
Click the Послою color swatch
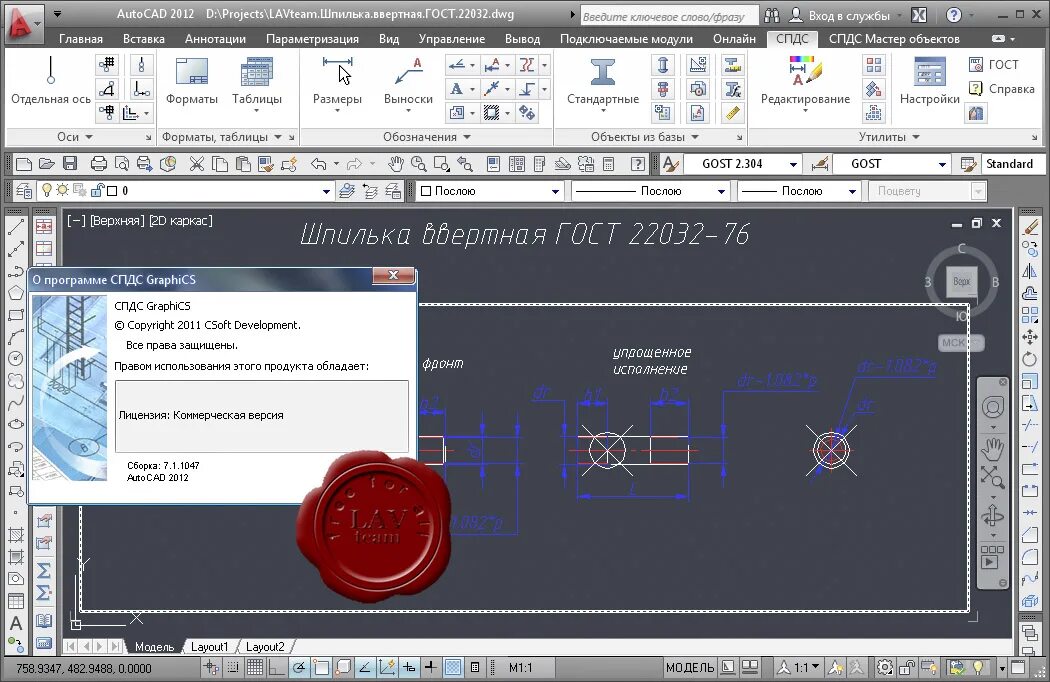pos(426,192)
